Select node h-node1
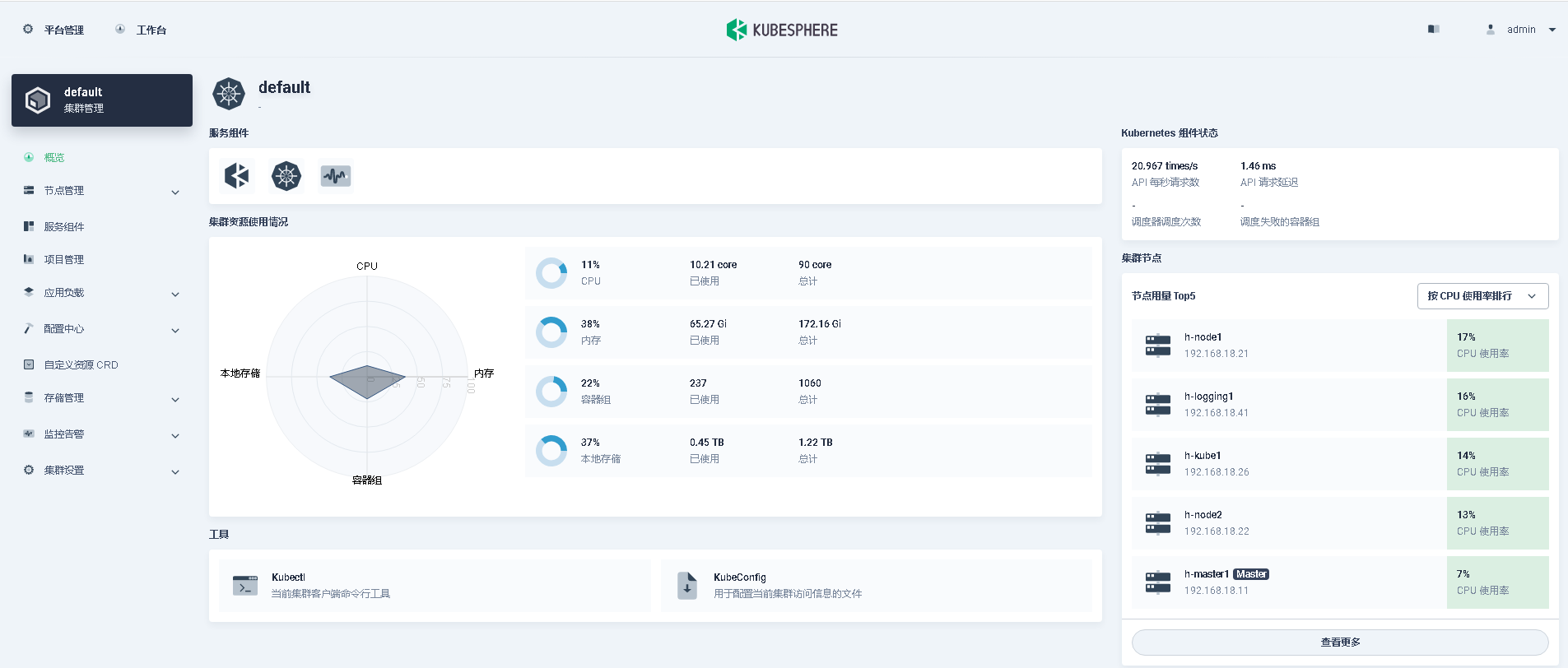 (1340, 346)
